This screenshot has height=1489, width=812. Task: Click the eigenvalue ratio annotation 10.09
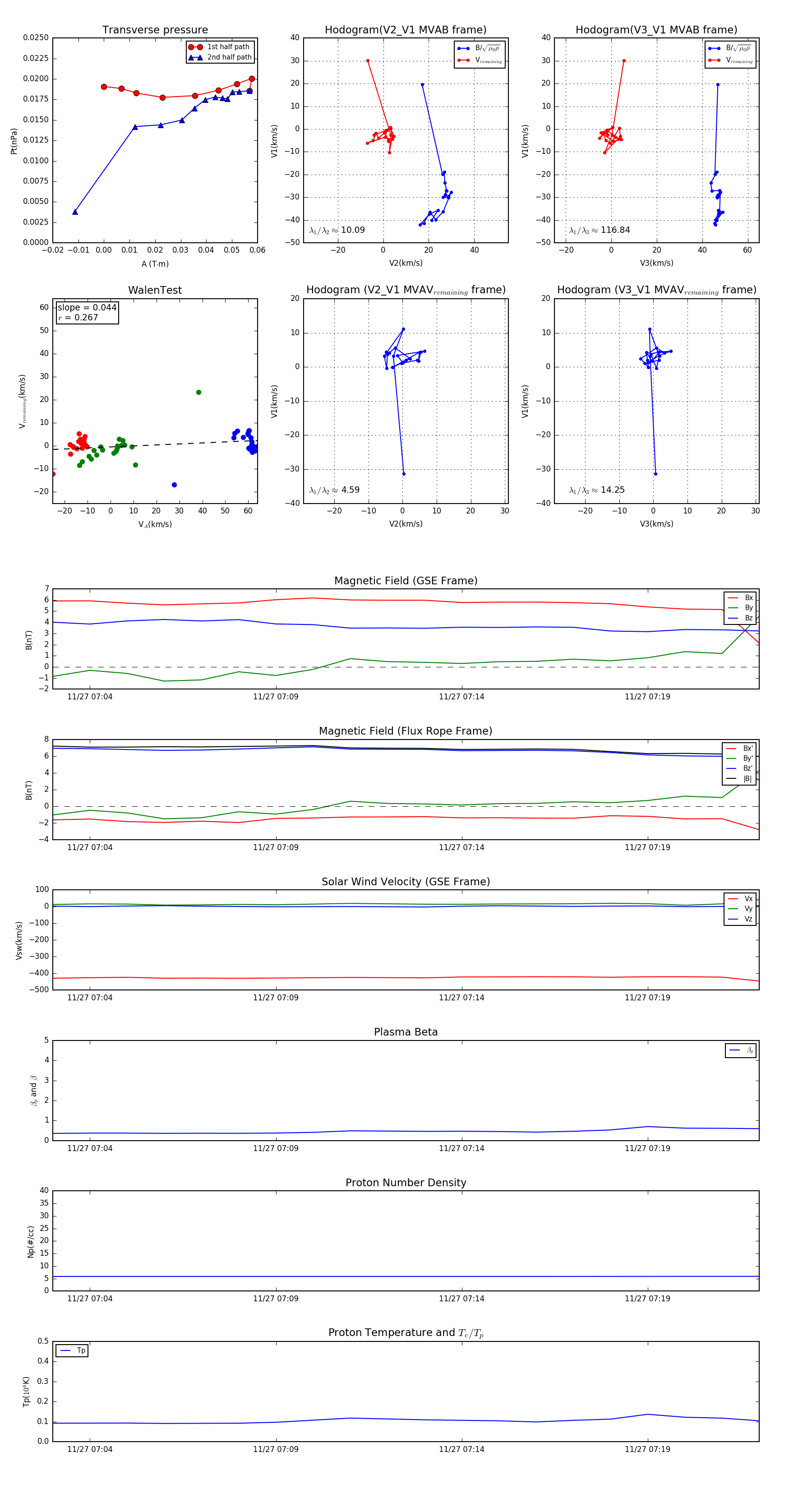[x=337, y=230]
